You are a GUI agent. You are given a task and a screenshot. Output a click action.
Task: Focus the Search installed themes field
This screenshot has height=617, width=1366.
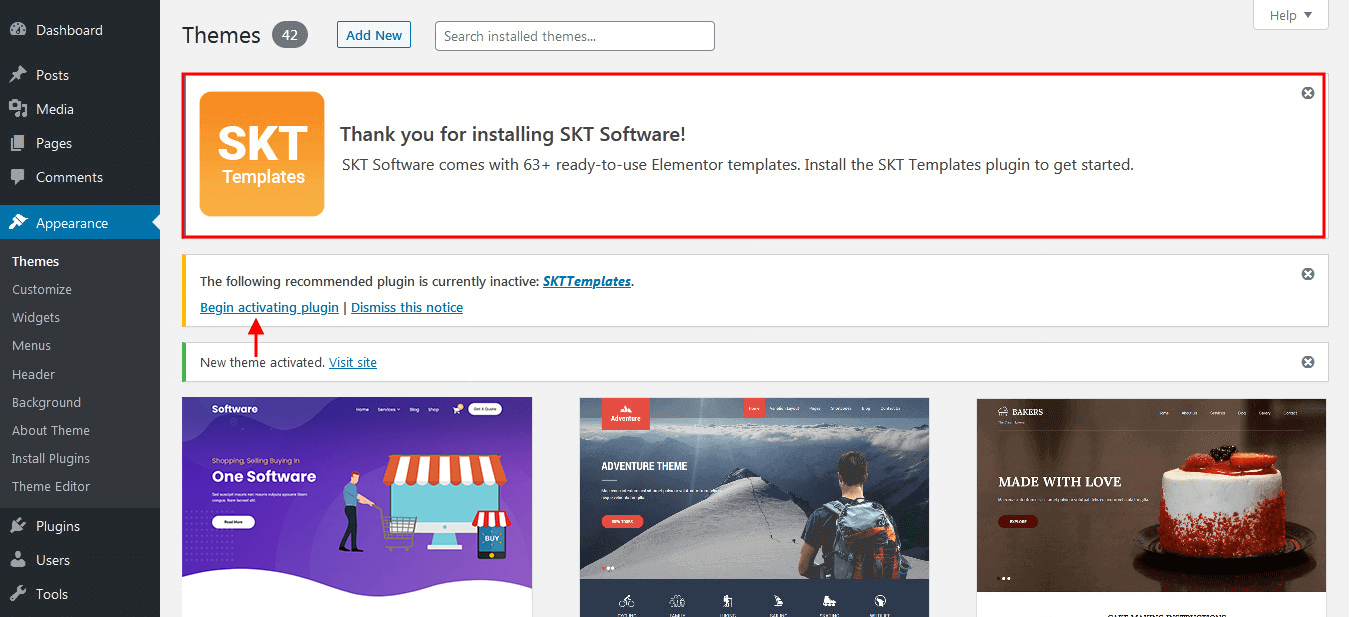[575, 36]
